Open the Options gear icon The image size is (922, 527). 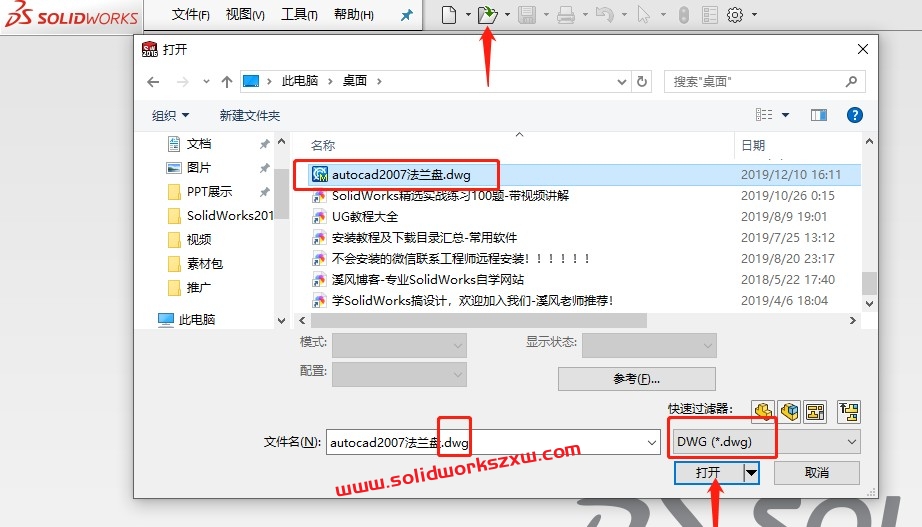(735, 15)
